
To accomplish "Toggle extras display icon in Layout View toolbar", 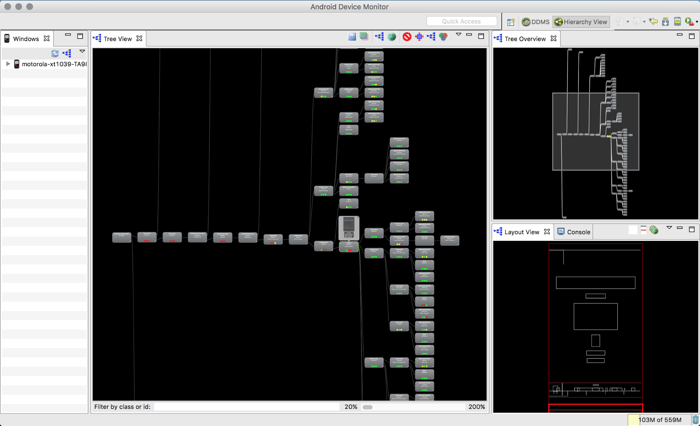I will point(643,230).
